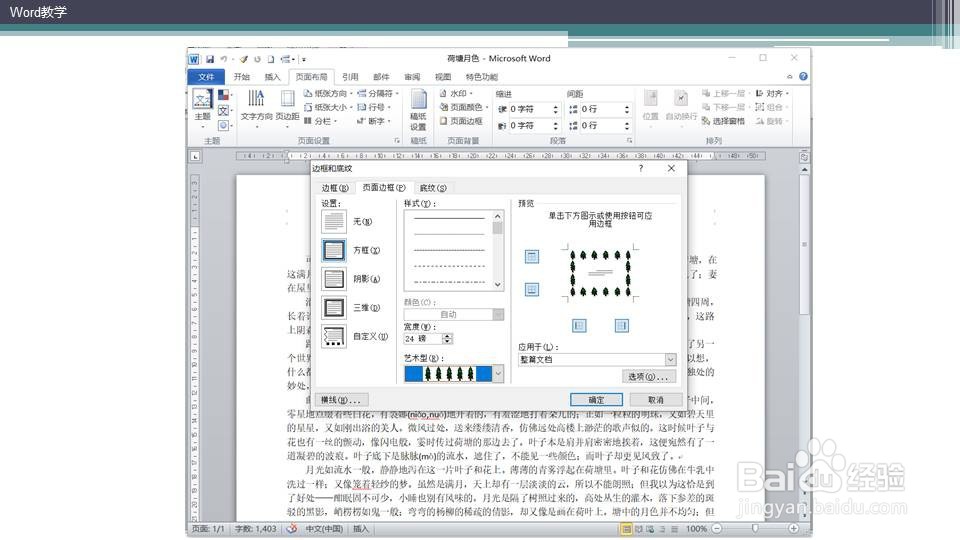960x540 pixels.
Task: Switch to full screen reading view
Action: (x=639, y=528)
